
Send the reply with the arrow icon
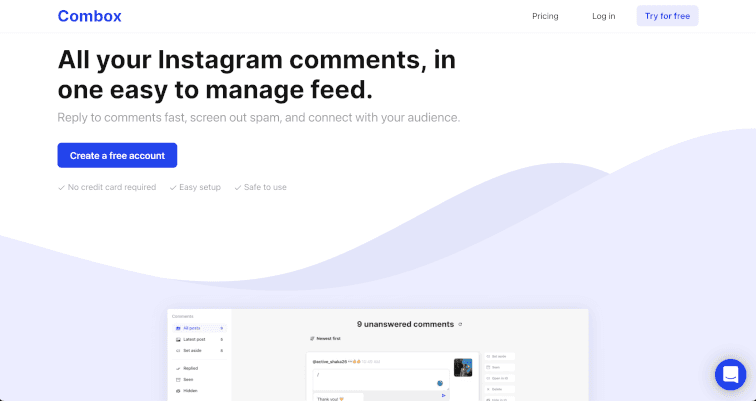coord(443,395)
